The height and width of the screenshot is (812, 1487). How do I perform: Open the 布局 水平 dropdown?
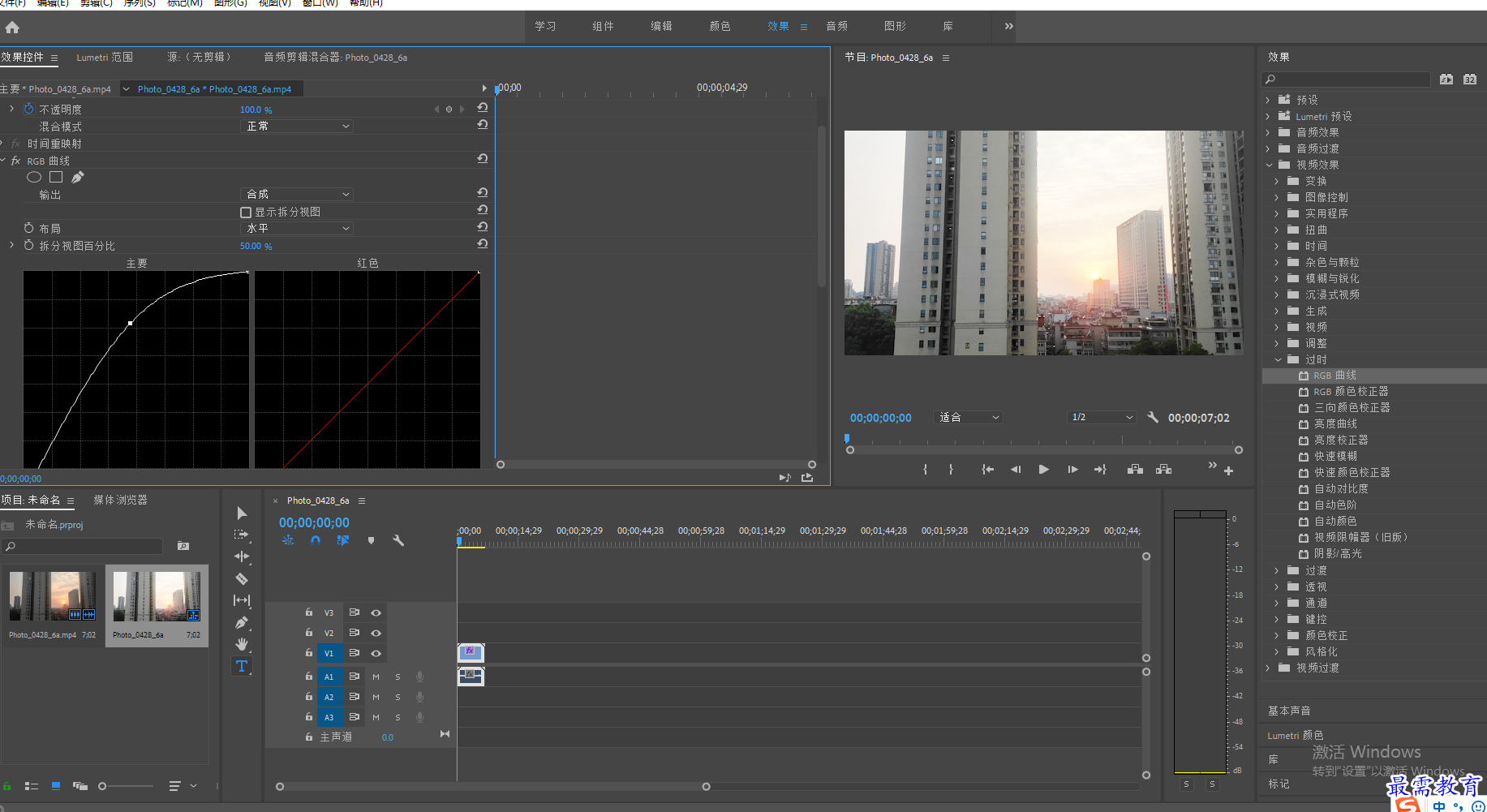(x=298, y=228)
